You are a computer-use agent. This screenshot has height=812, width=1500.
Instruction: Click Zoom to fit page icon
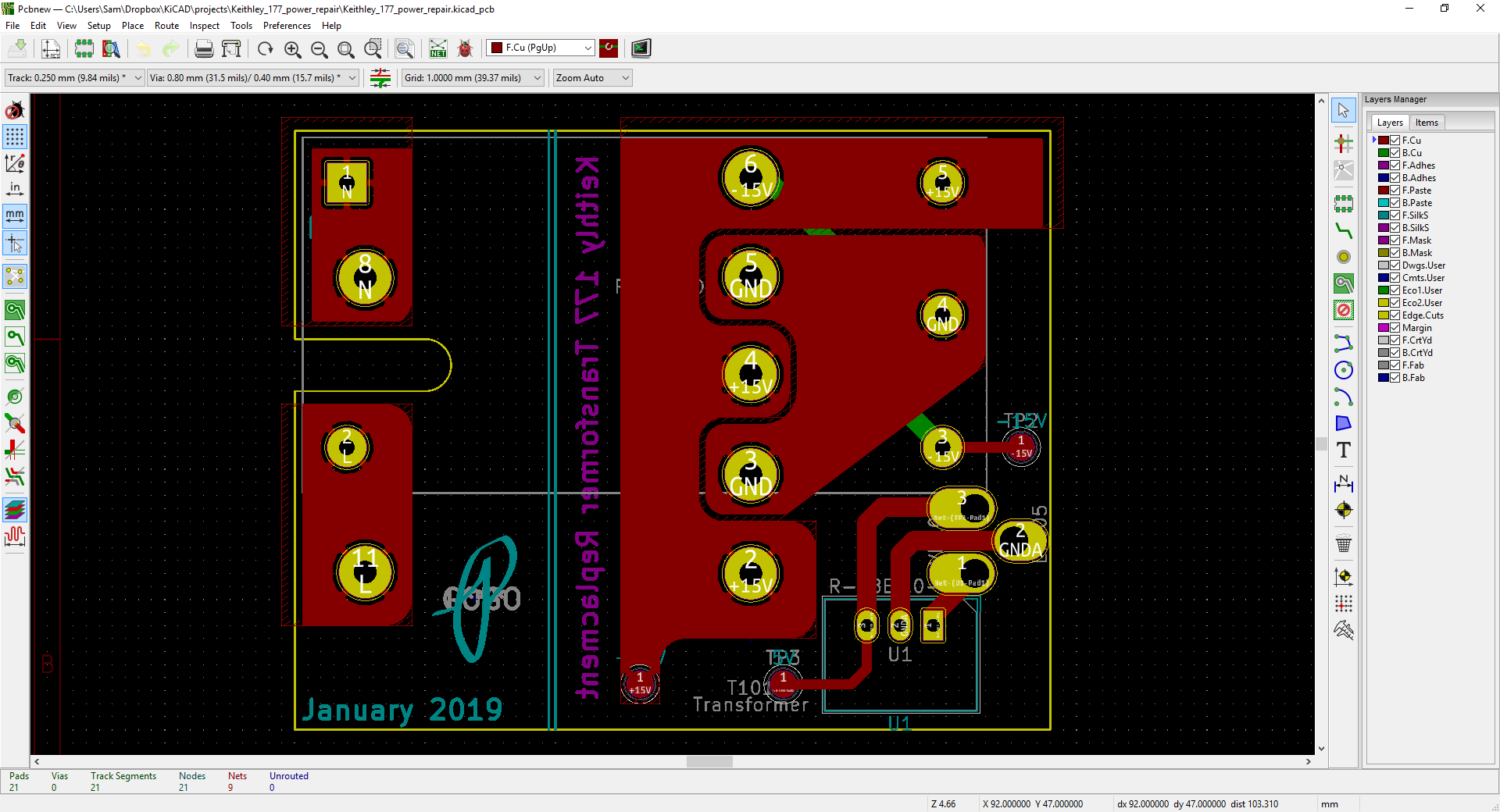pyautogui.click(x=345, y=49)
